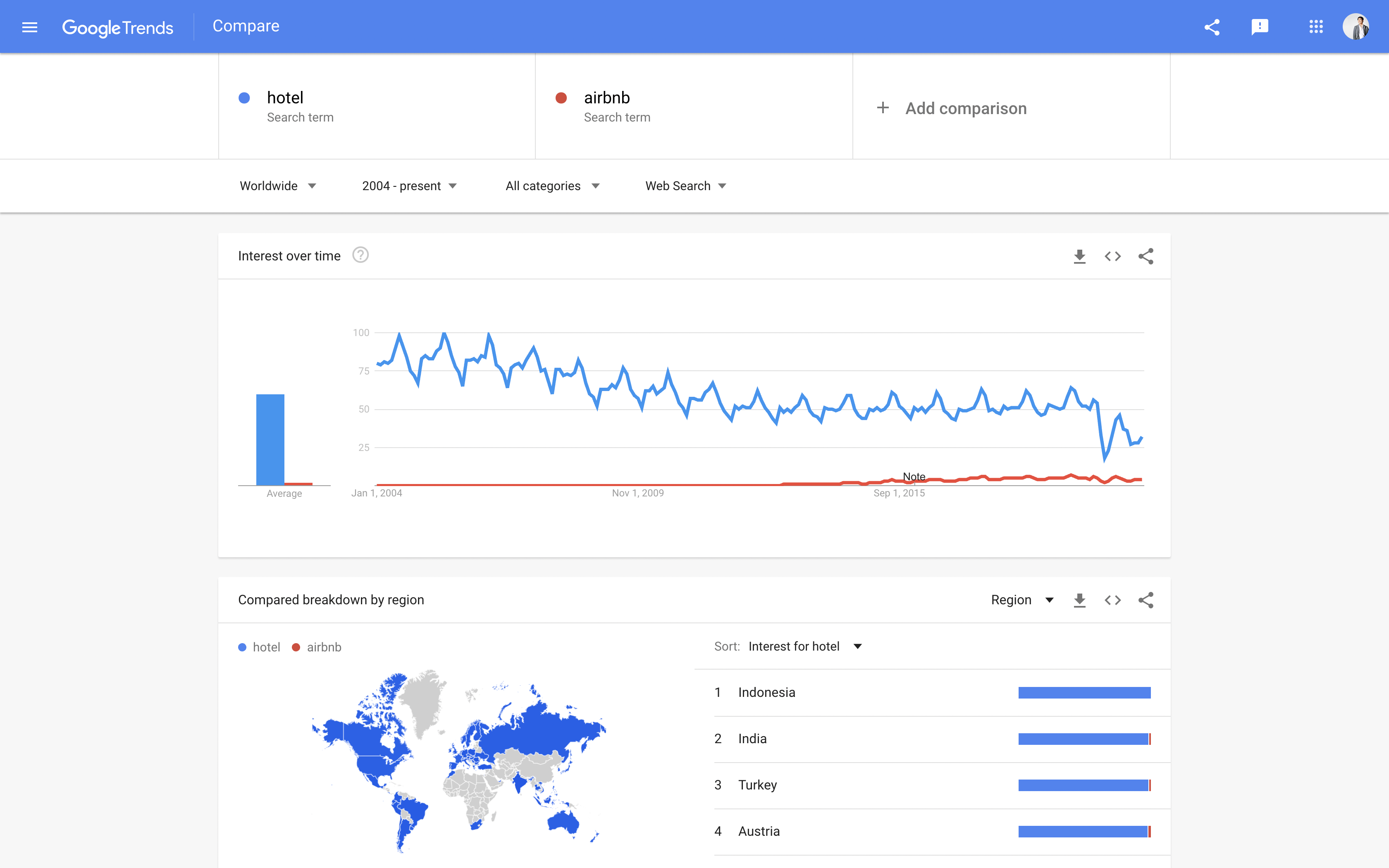Click the Compare page title

(246, 26)
